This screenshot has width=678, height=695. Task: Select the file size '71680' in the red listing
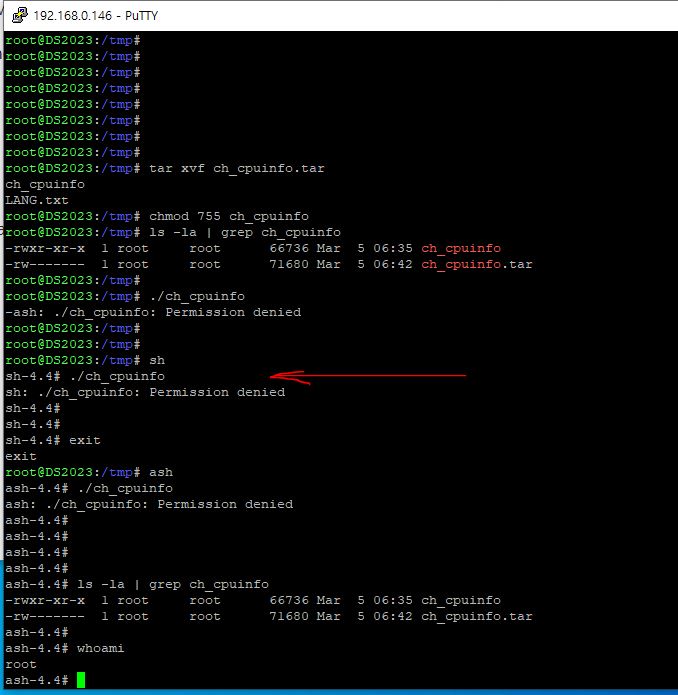click(289, 264)
